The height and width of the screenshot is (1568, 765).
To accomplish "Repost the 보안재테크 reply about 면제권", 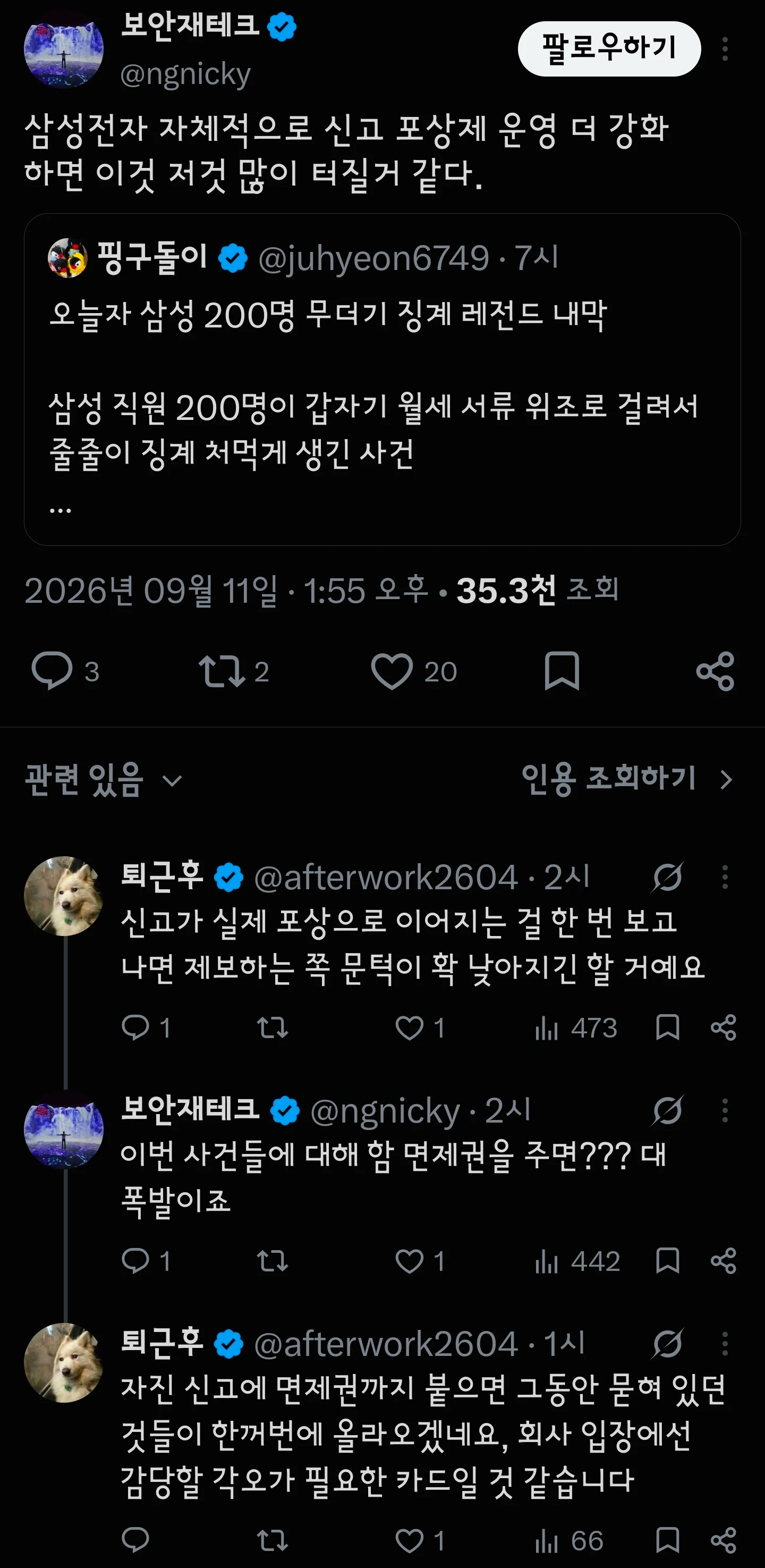I will point(272,1261).
